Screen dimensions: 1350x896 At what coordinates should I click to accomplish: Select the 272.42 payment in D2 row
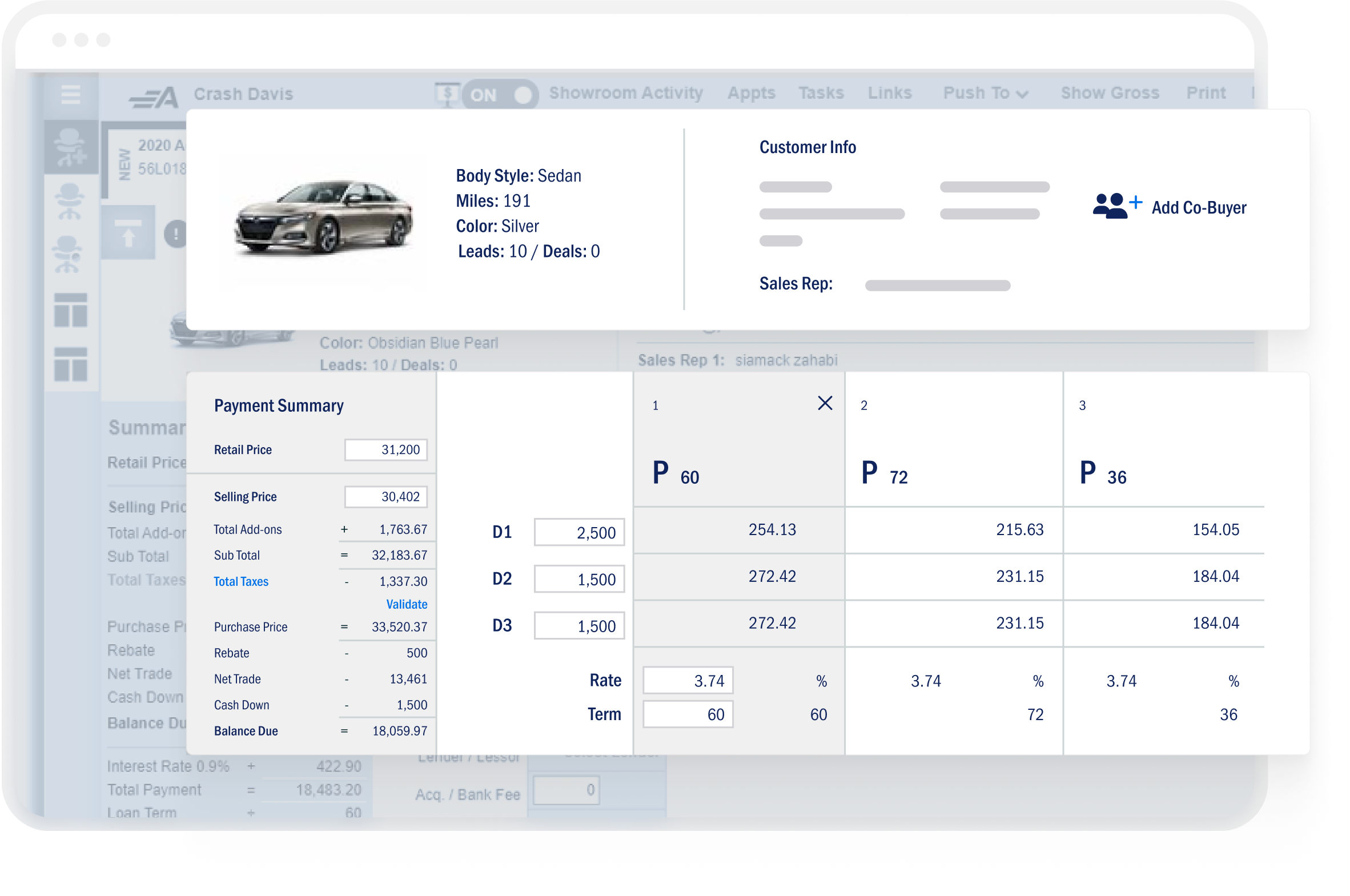click(x=739, y=576)
